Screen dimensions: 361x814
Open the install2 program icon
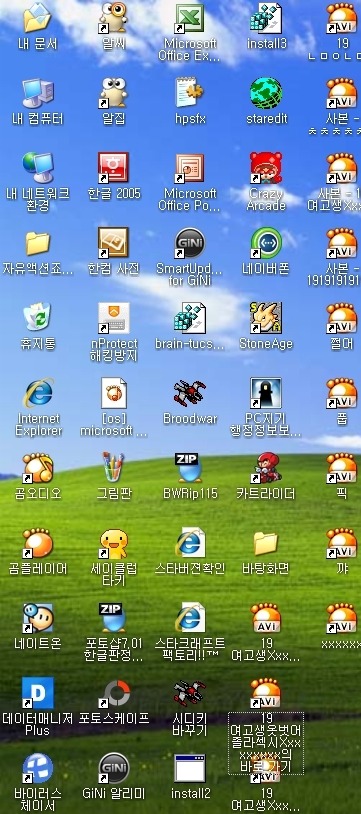tap(190, 767)
